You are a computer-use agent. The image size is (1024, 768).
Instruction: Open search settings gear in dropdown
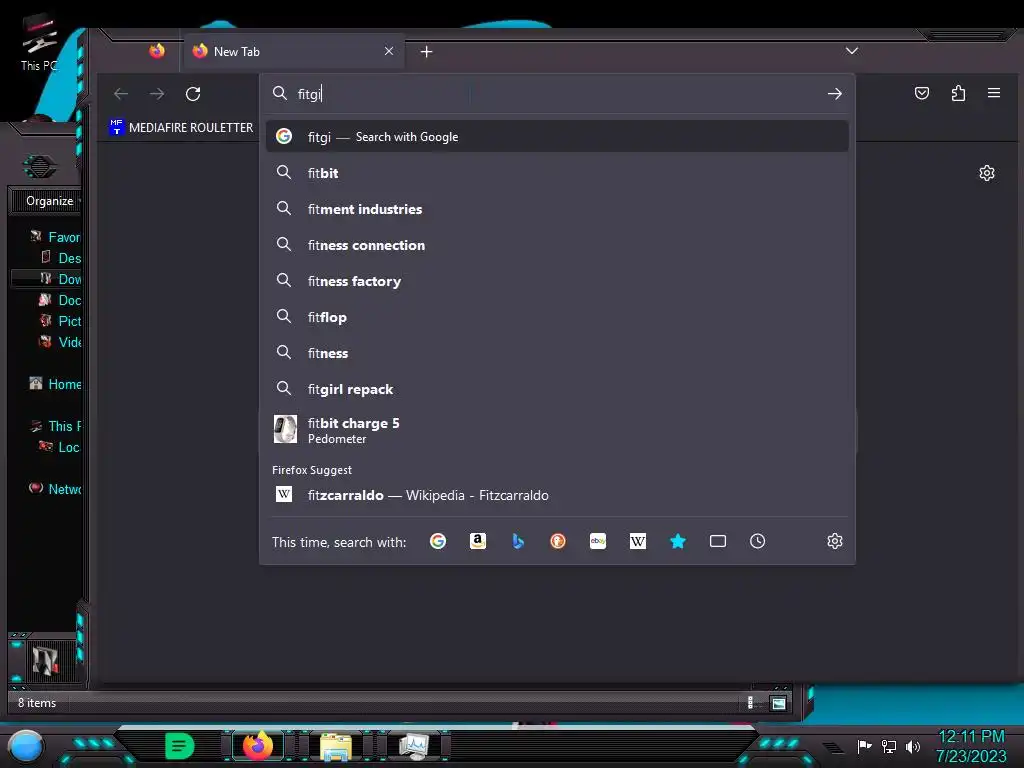(835, 541)
